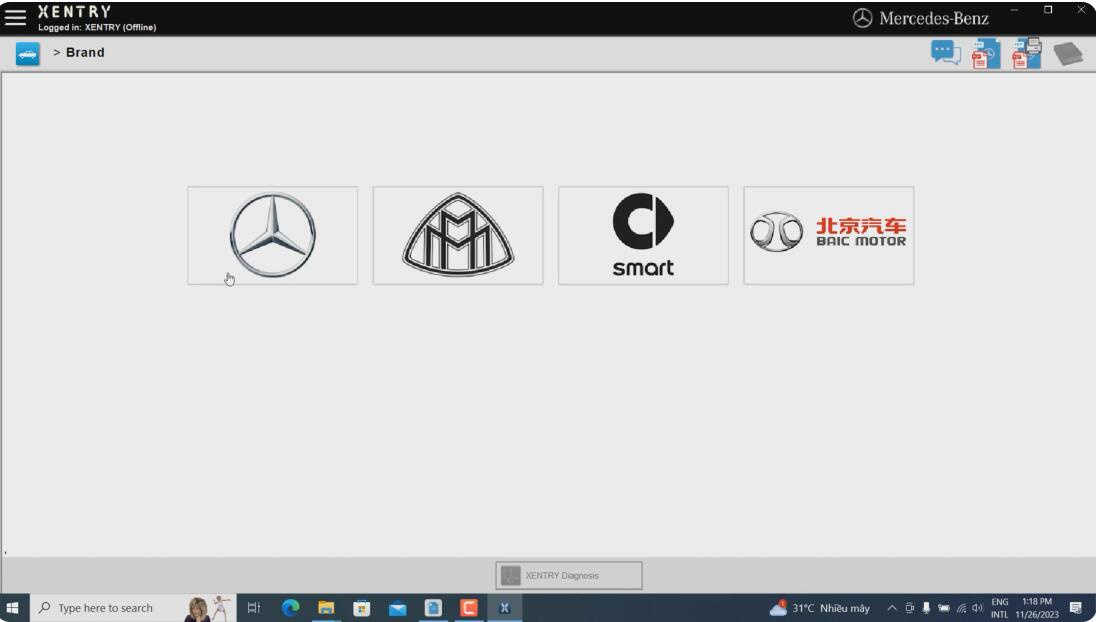This screenshot has width=1096, height=622.
Task: Click the XENTRY Diagnosis button at bottom
Action: click(569, 575)
